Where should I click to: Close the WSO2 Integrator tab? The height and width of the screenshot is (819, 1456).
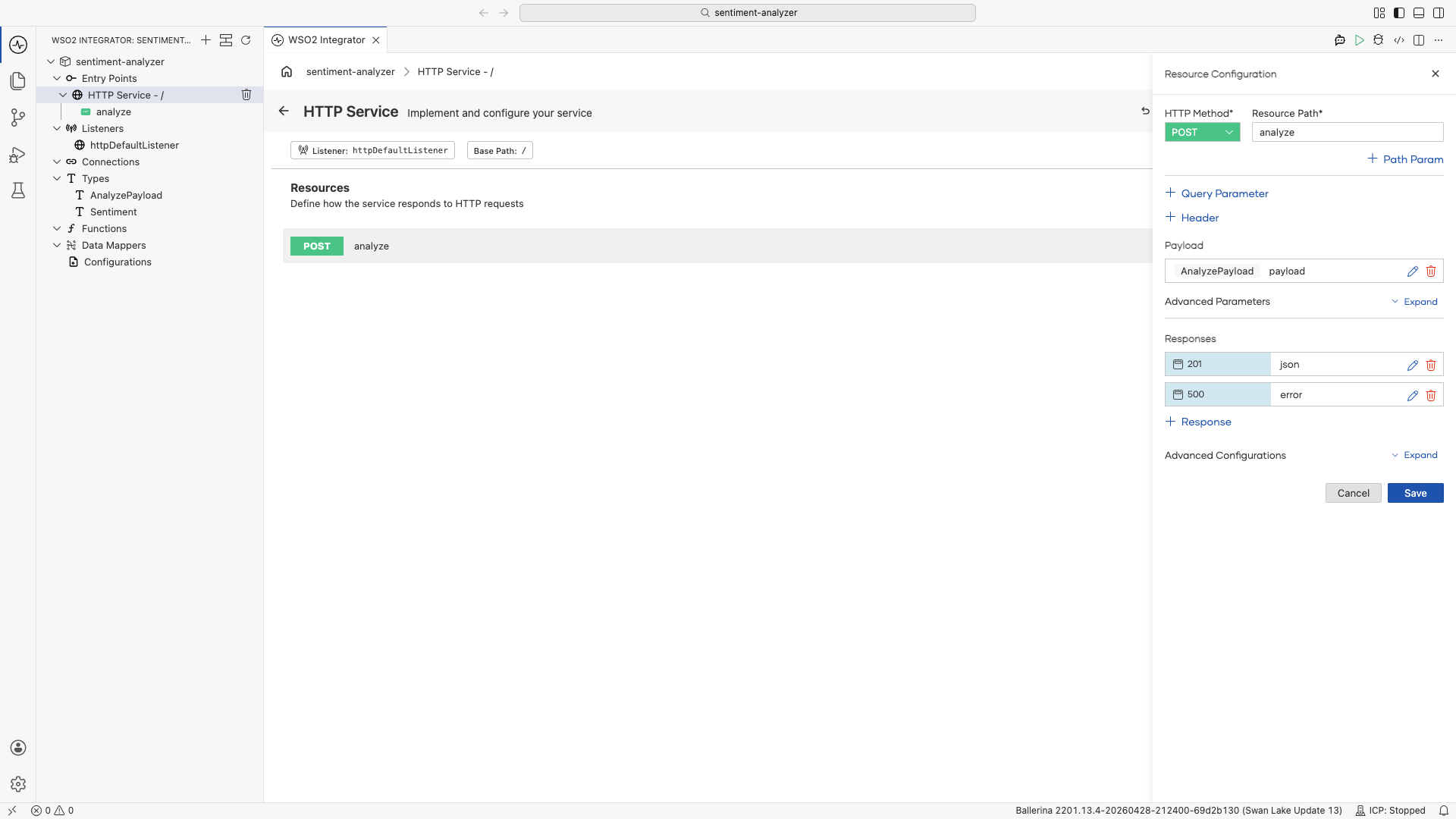pyautogui.click(x=375, y=40)
